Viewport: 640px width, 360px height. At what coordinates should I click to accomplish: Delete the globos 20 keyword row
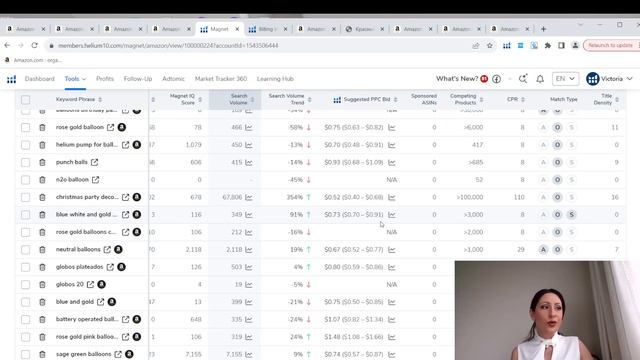42,284
